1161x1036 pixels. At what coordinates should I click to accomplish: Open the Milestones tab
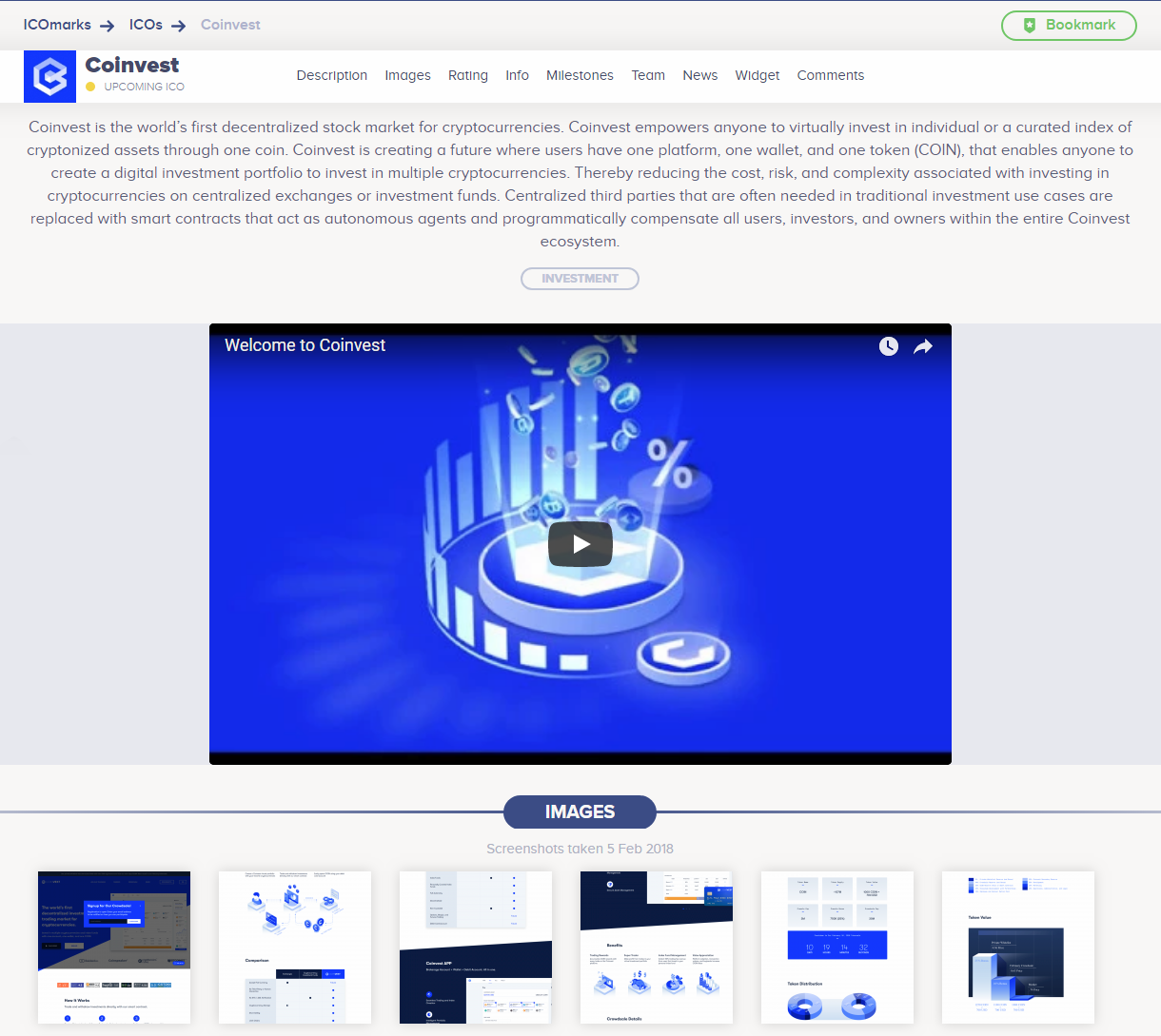pos(580,75)
